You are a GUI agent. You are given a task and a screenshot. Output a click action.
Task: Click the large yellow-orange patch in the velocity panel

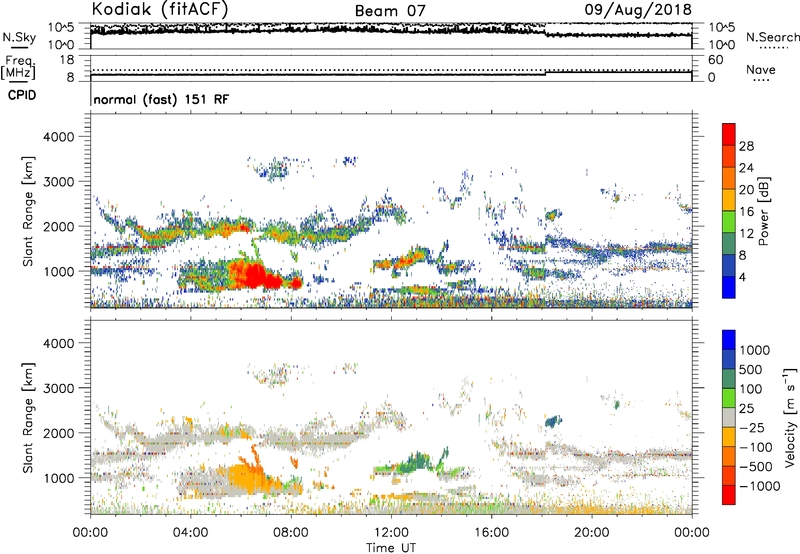(249, 479)
